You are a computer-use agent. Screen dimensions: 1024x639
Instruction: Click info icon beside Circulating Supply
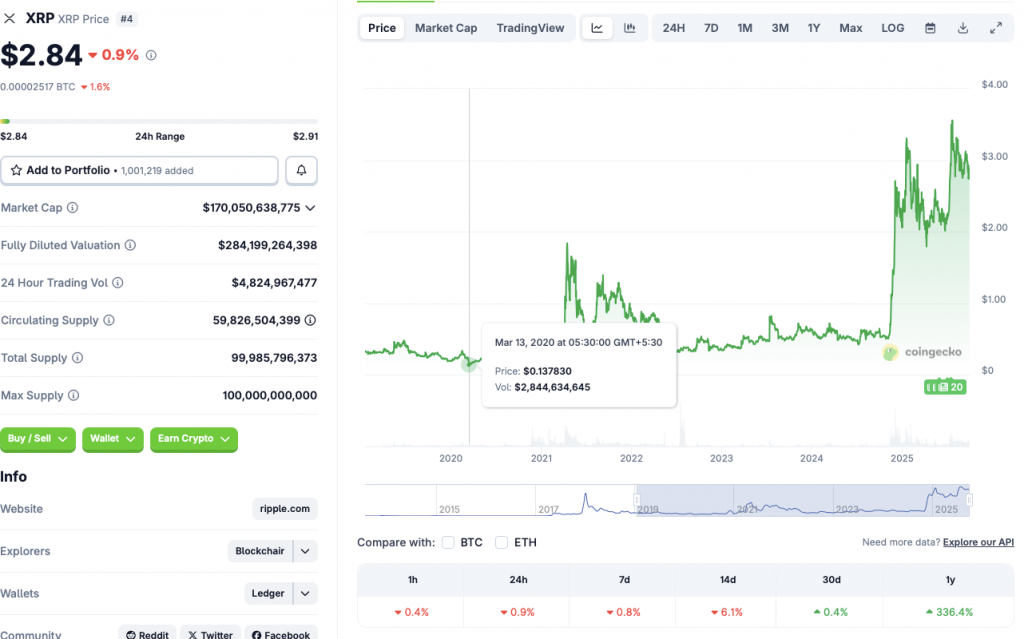click(x=109, y=321)
